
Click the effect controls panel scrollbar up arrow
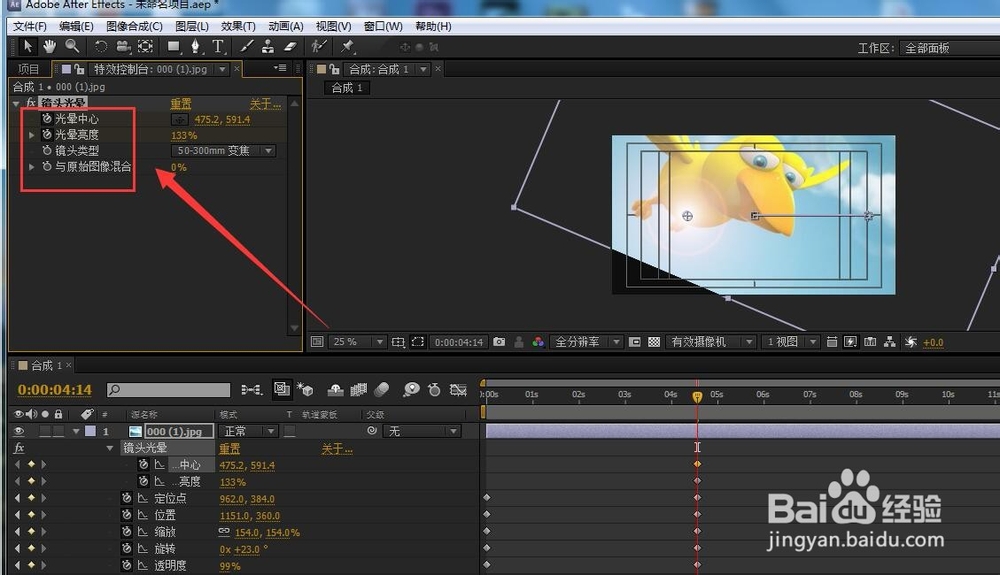[x=295, y=103]
